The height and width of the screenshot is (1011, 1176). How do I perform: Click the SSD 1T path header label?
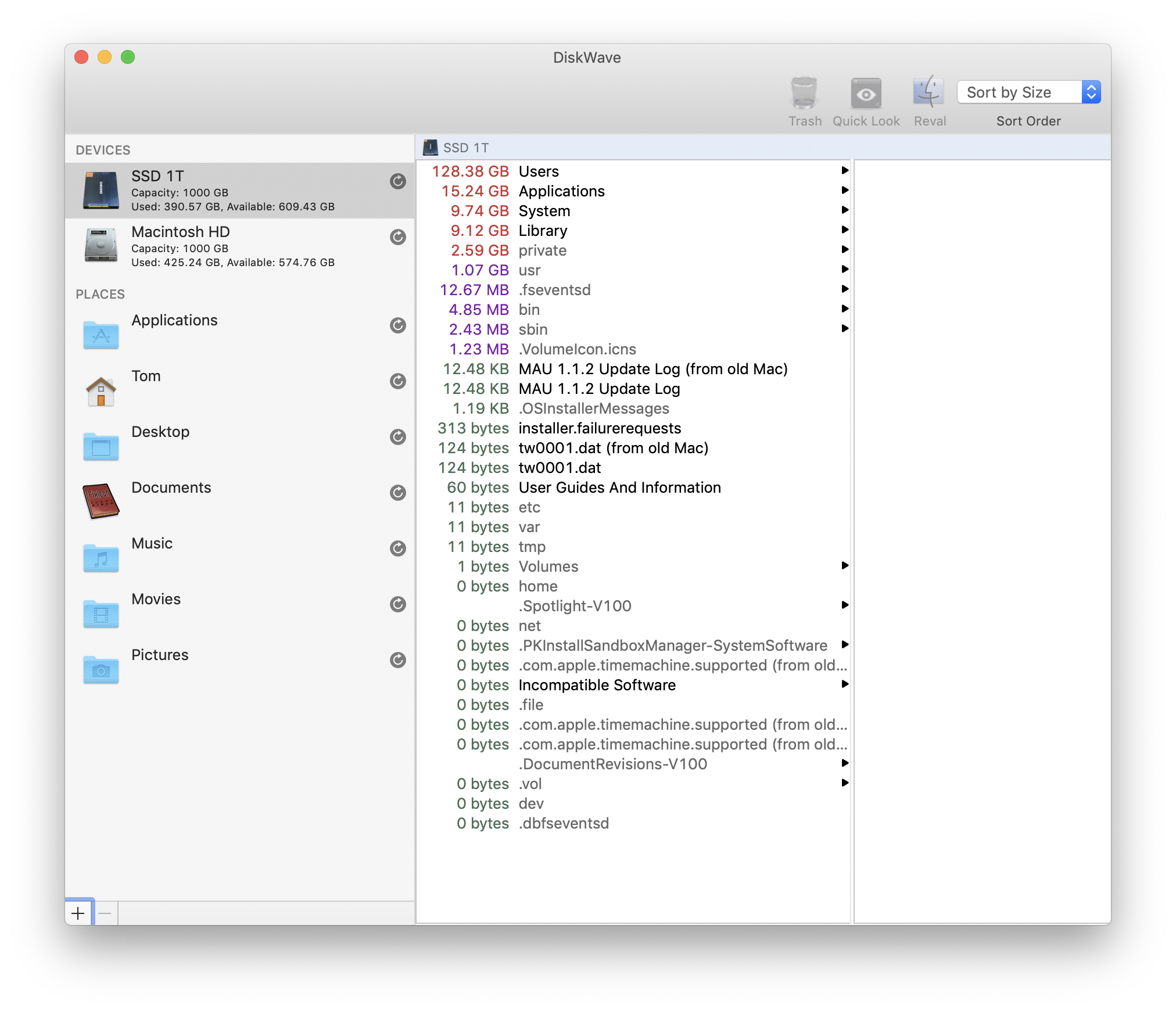click(x=466, y=148)
